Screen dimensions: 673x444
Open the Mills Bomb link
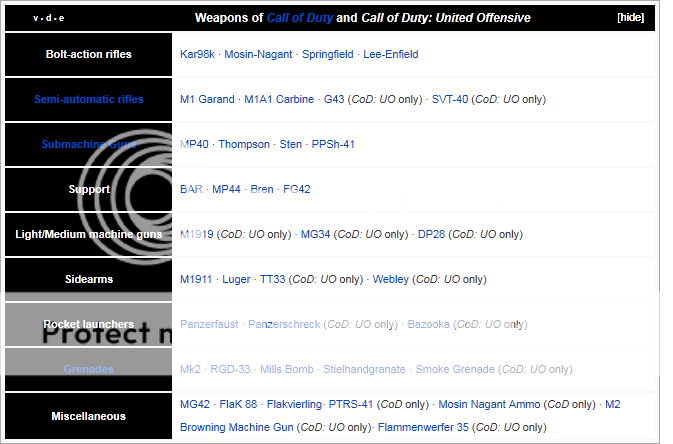click(287, 369)
